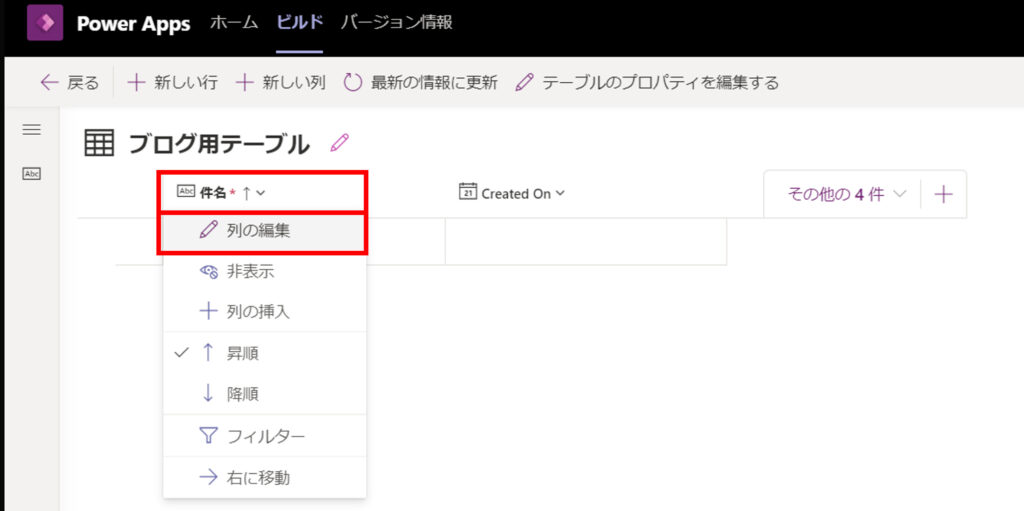Select 昇順 checked sort option
This screenshot has width=1024, height=511.
pyautogui.click(x=243, y=353)
